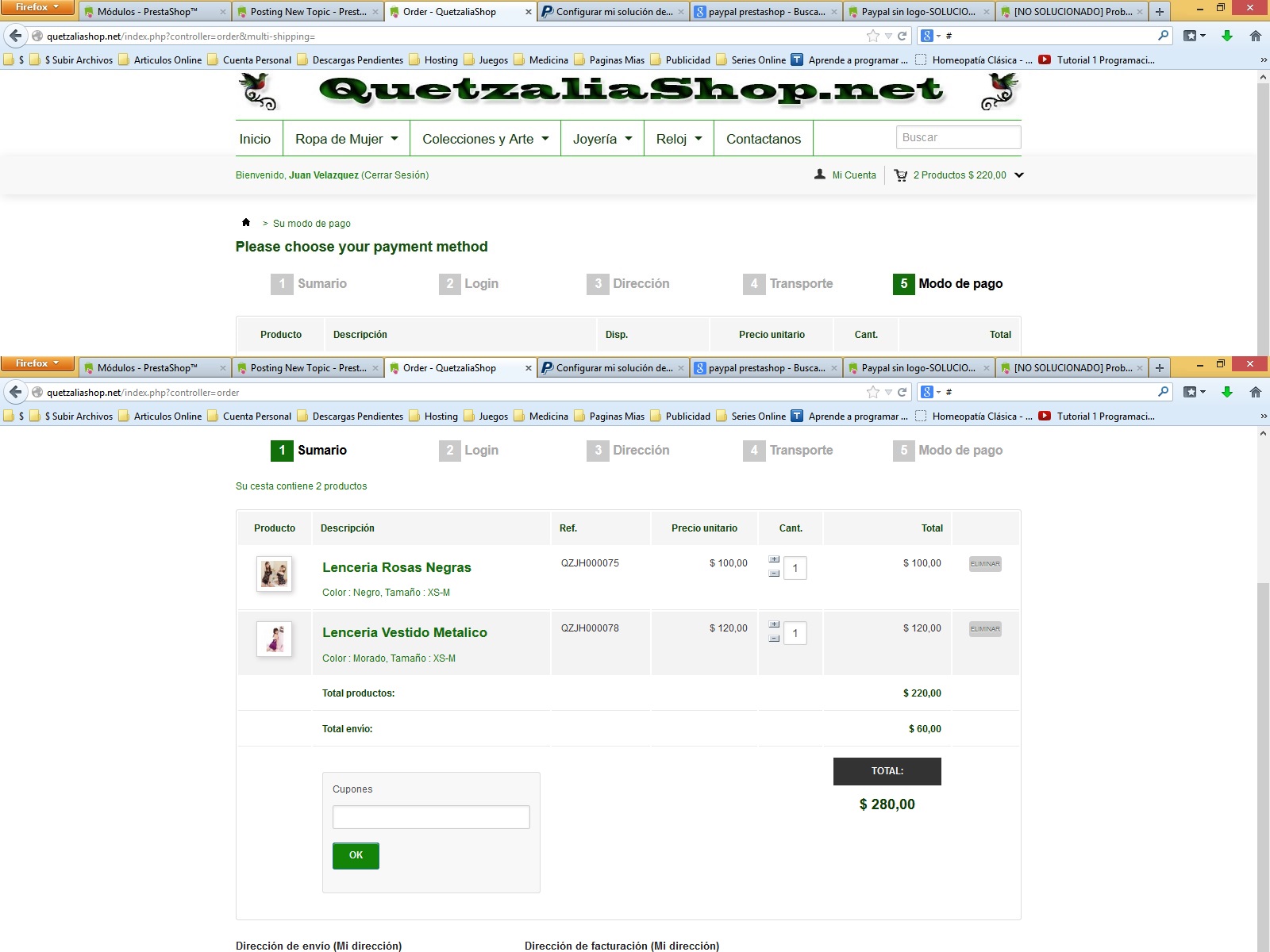
Task: Expand the Colecciones y Arte menu
Action: [x=485, y=139]
